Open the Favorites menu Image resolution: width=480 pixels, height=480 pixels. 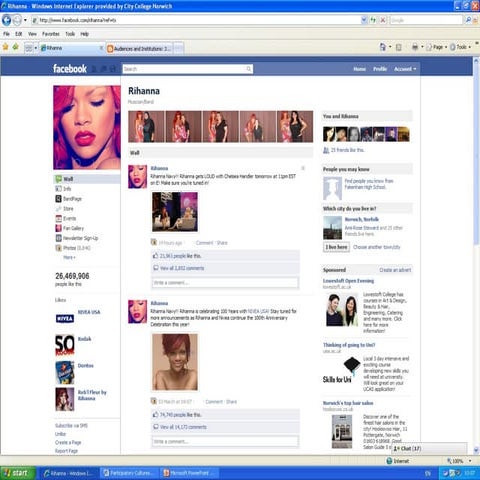click(x=51, y=34)
